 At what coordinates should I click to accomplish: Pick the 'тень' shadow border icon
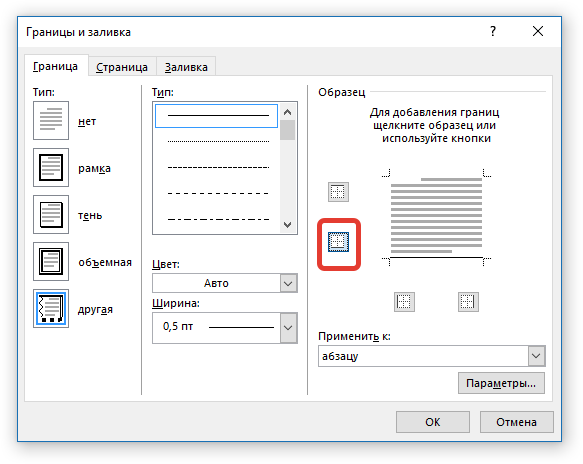click(x=51, y=215)
